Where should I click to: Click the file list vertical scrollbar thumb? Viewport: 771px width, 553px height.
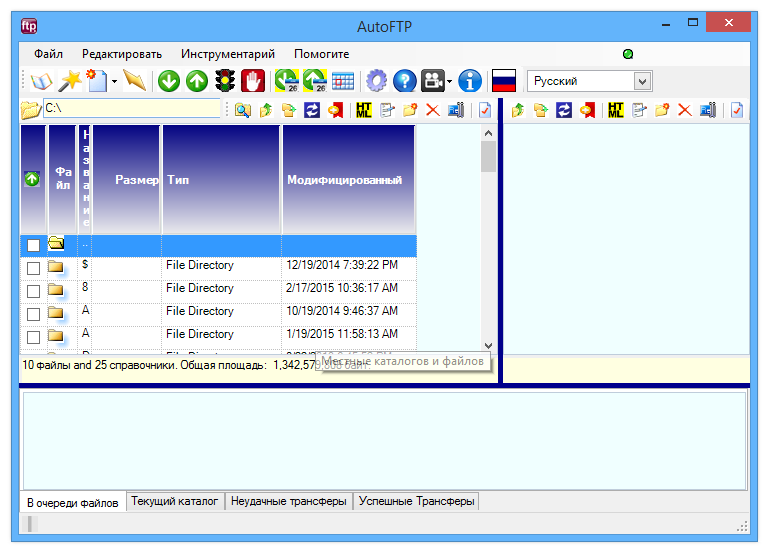click(488, 156)
